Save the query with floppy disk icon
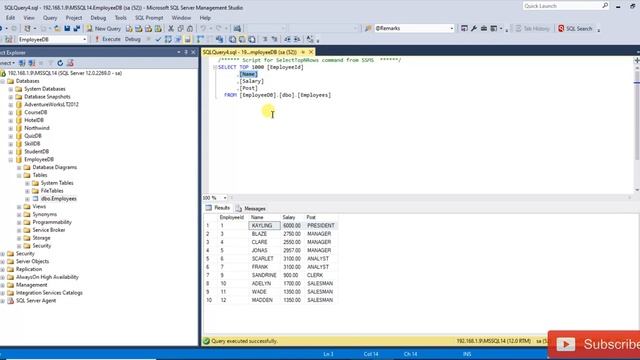Image resolution: width=640 pixels, height=360 pixels. point(67,29)
